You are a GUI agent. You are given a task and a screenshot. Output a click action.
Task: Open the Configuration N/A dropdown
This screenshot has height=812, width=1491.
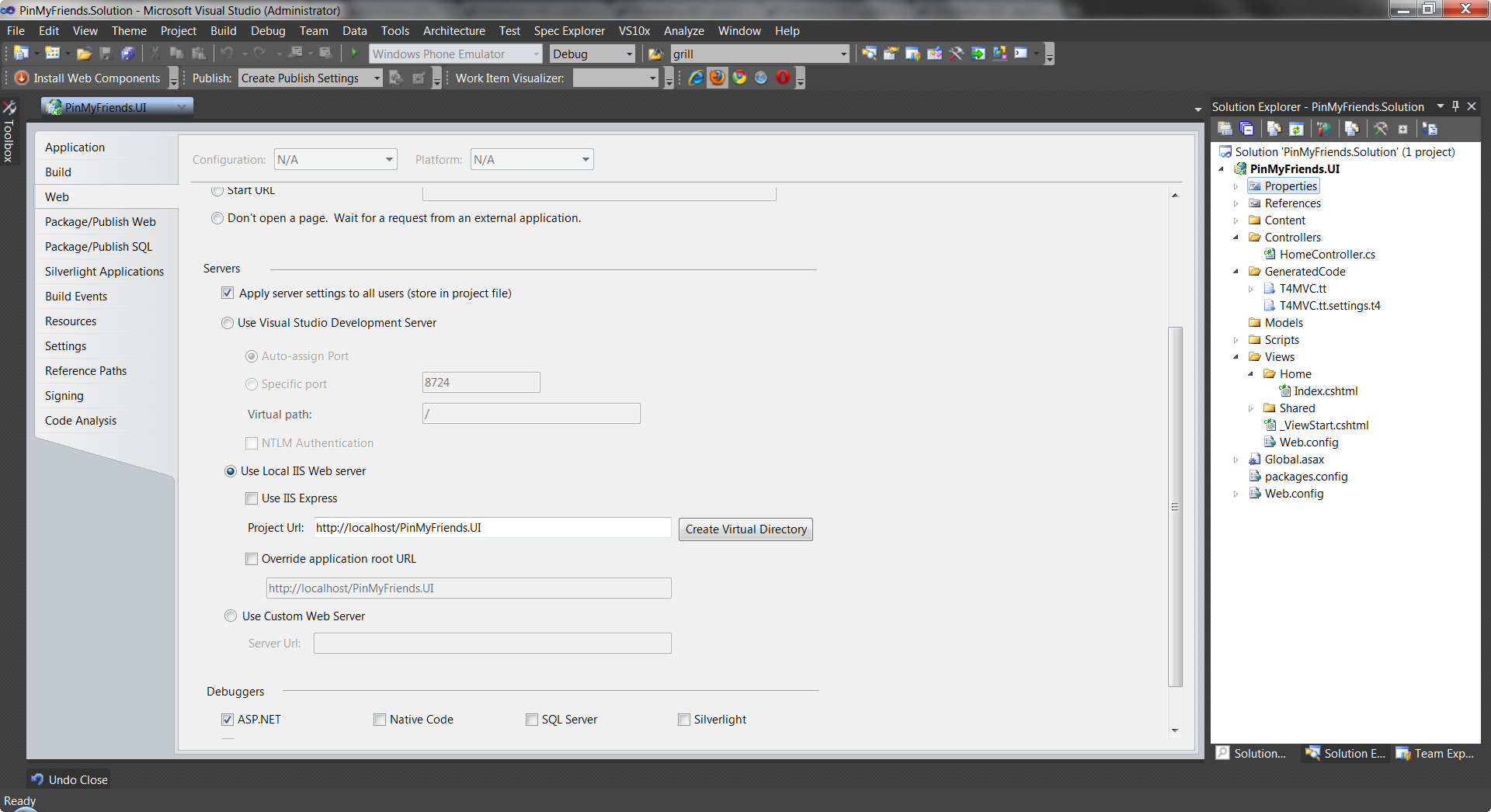pos(335,159)
